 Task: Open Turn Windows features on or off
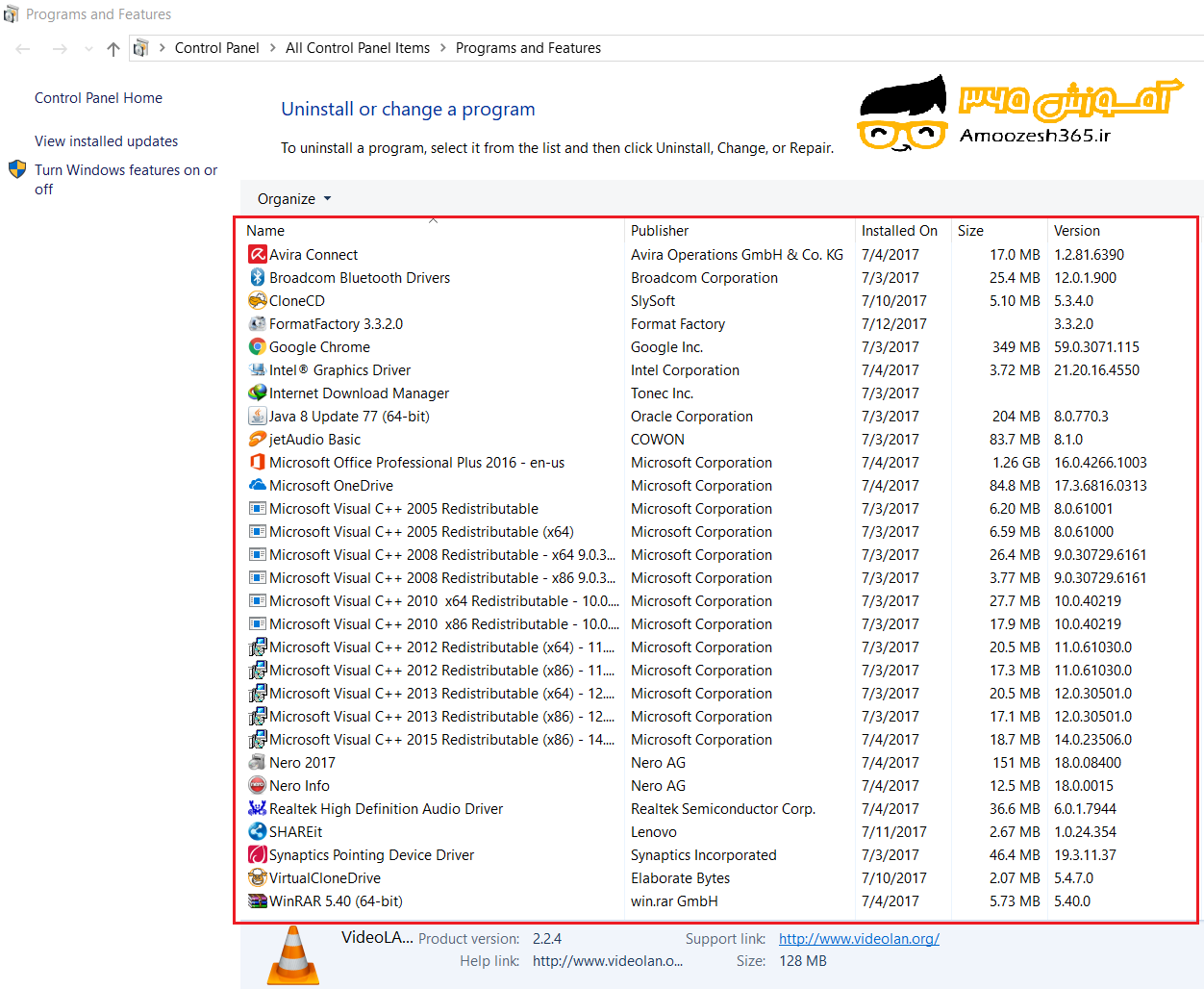point(126,179)
